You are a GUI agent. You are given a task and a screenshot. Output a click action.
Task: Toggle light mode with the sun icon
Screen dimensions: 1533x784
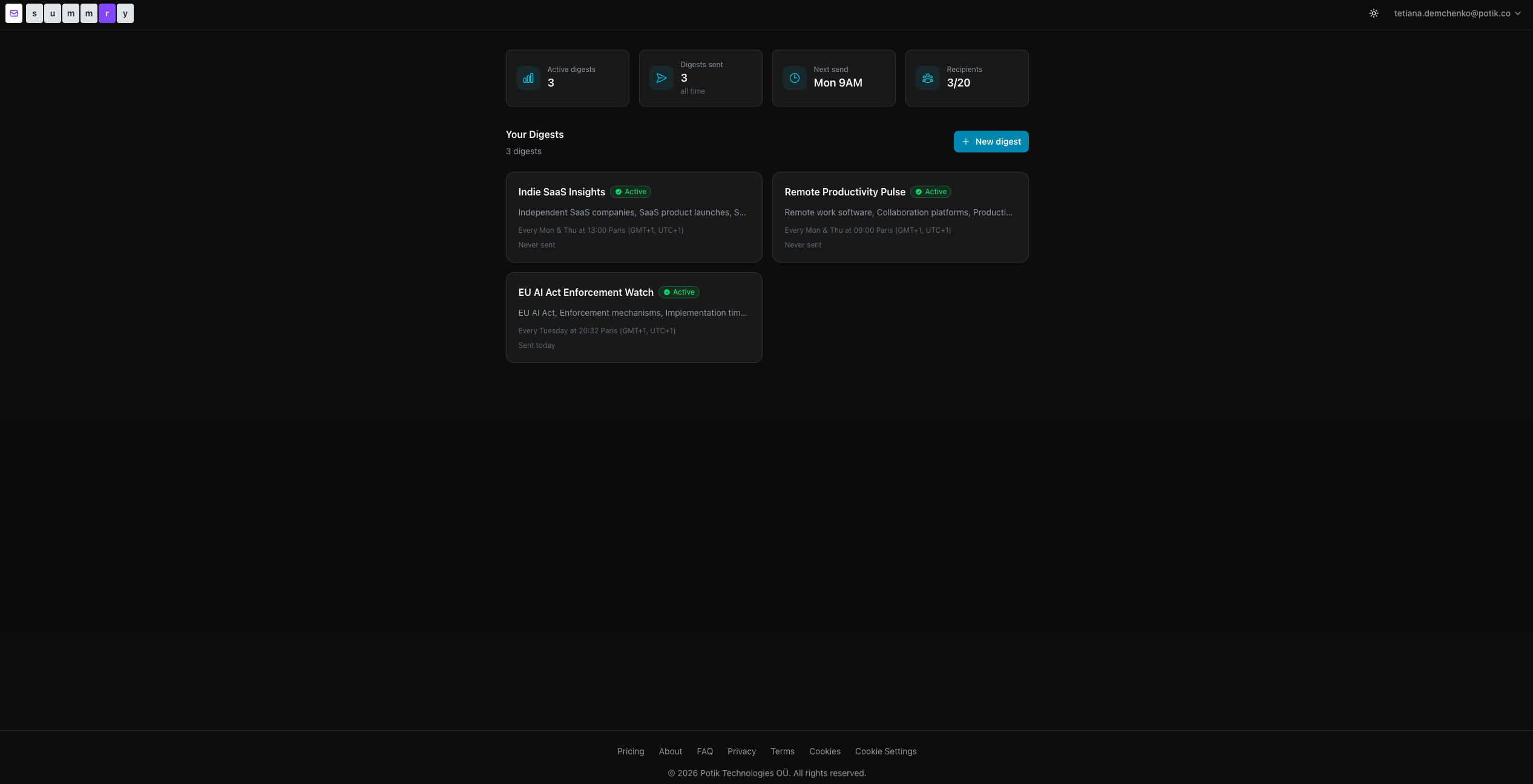pos(1374,13)
